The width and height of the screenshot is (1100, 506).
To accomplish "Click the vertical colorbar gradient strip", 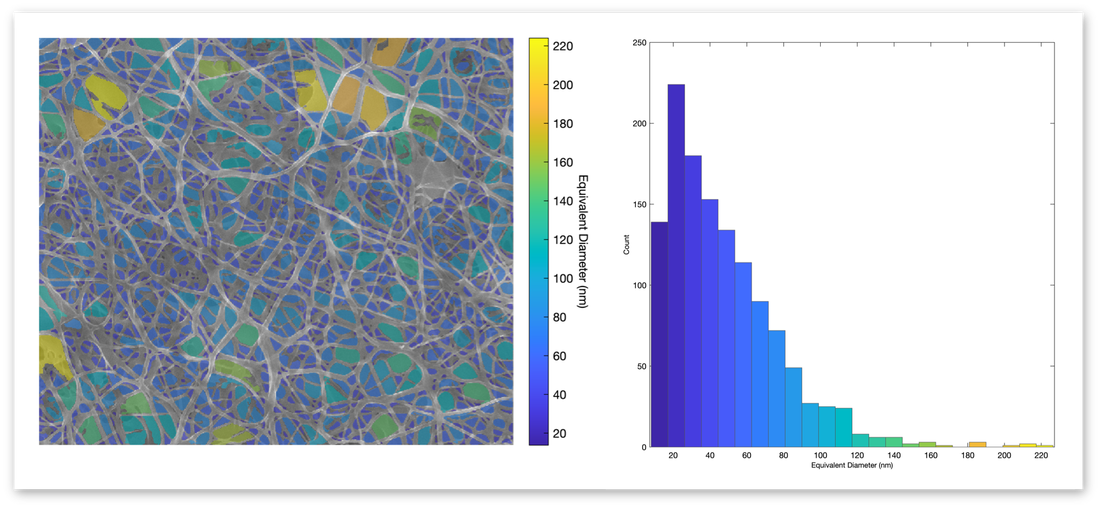I will [x=538, y=241].
